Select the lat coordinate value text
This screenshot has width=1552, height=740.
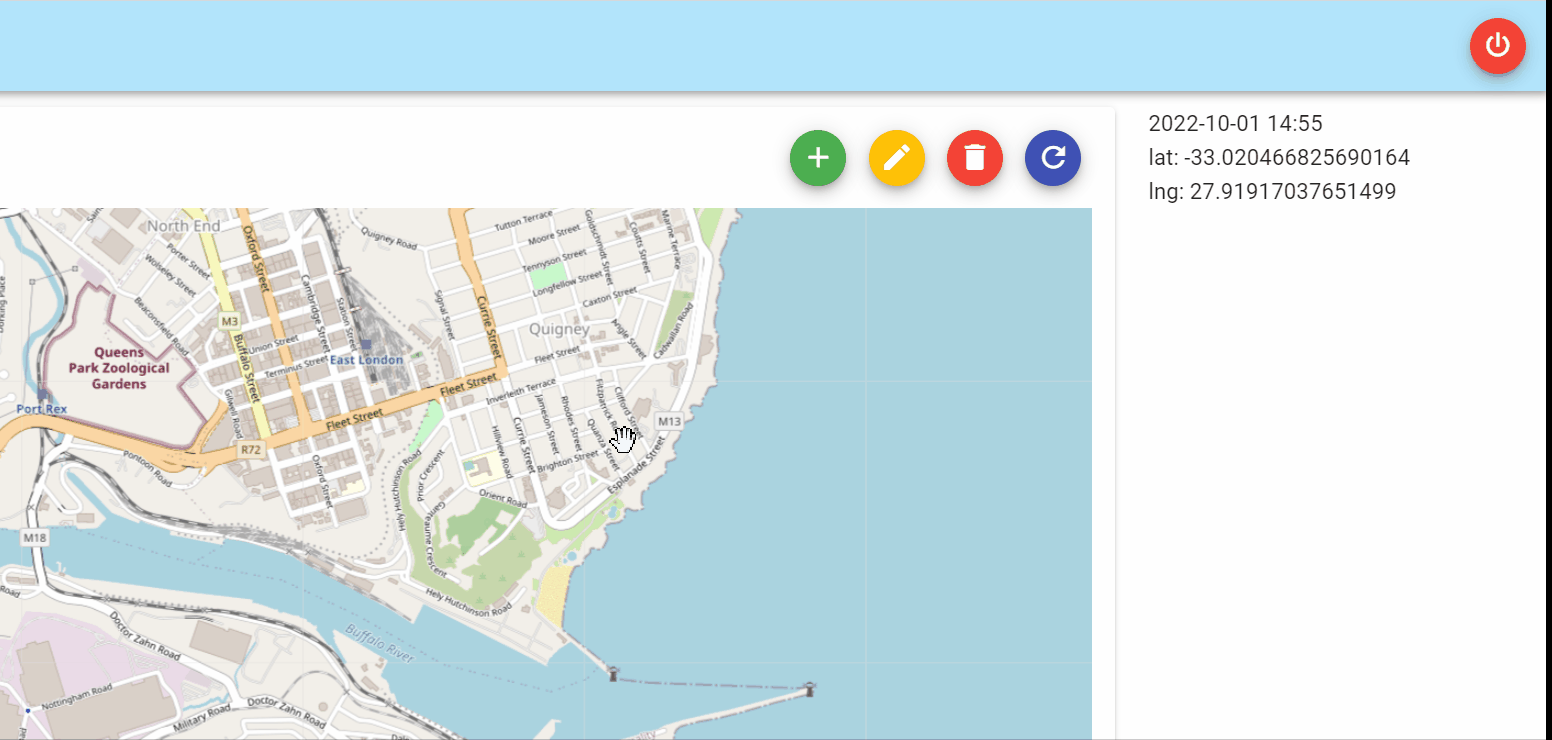(x=1296, y=158)
